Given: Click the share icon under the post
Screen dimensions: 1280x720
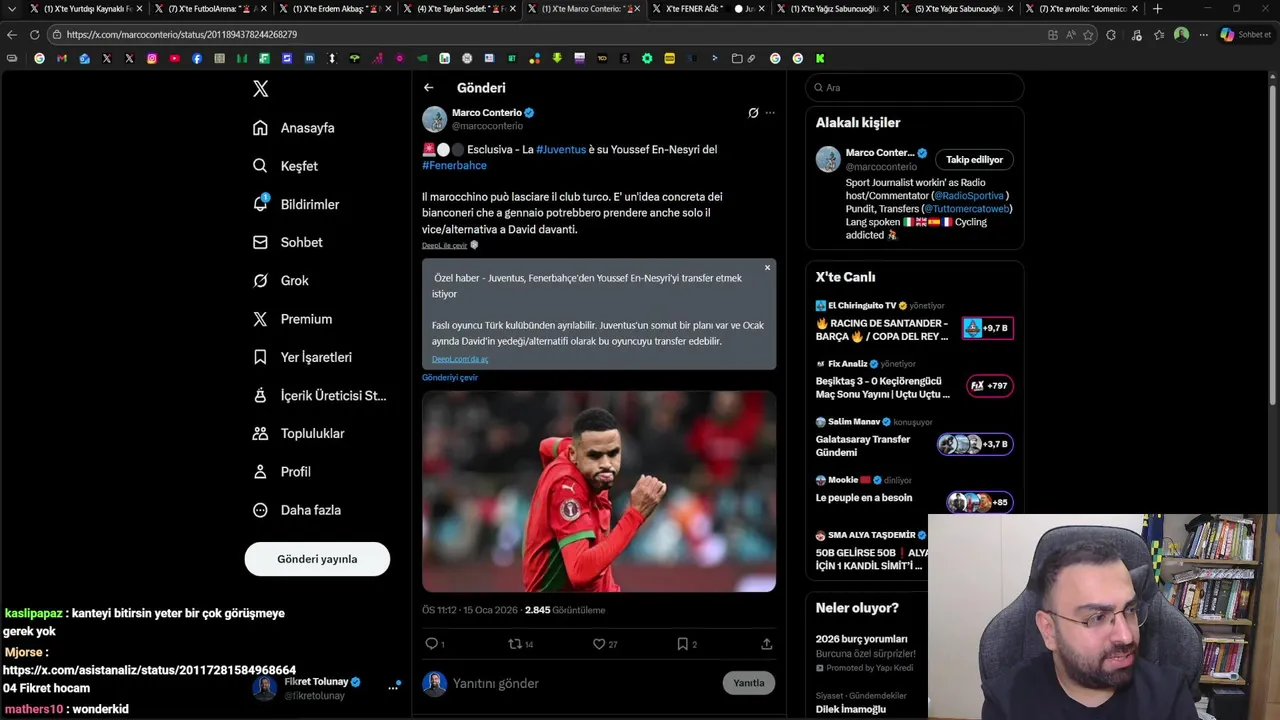Looking at the screenshot, I should [x=766, y=644].
